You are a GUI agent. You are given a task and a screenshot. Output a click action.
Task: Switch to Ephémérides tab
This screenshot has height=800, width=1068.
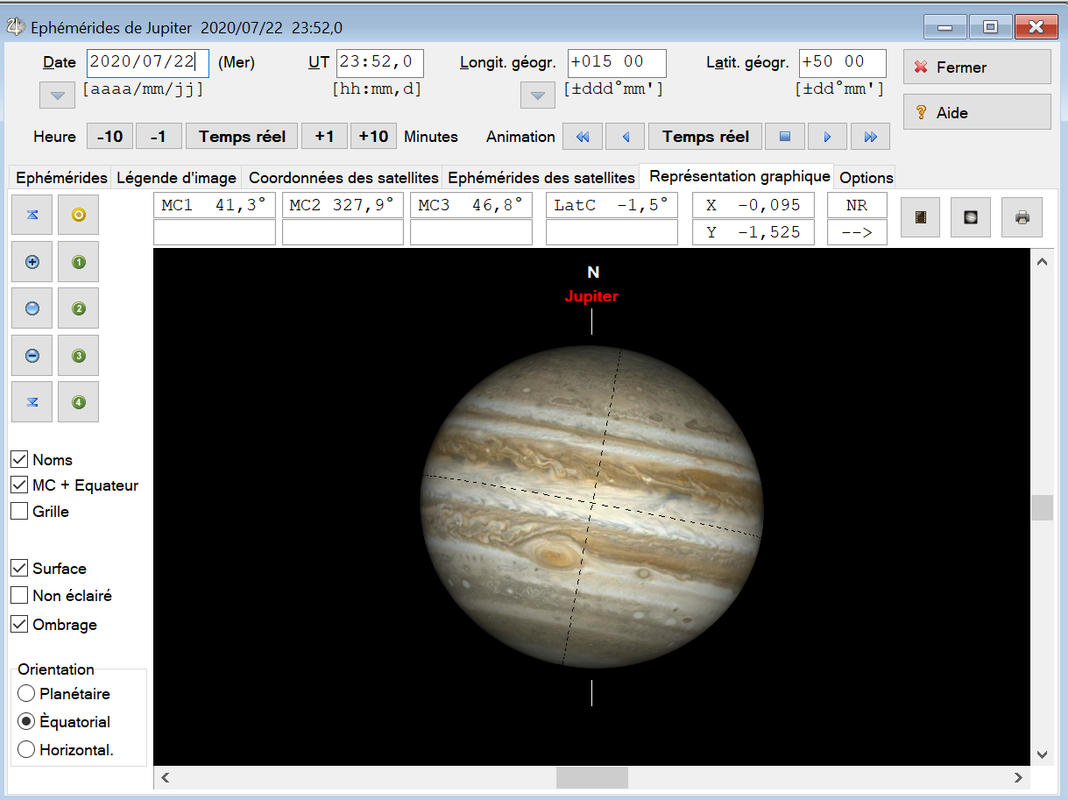61,178
